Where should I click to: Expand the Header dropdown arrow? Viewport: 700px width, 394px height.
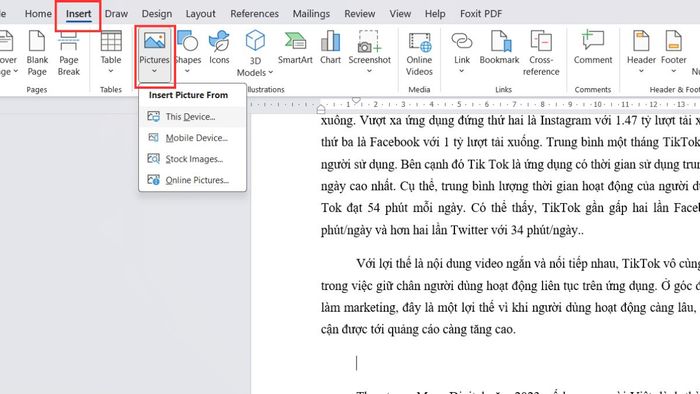pos(641,71)
